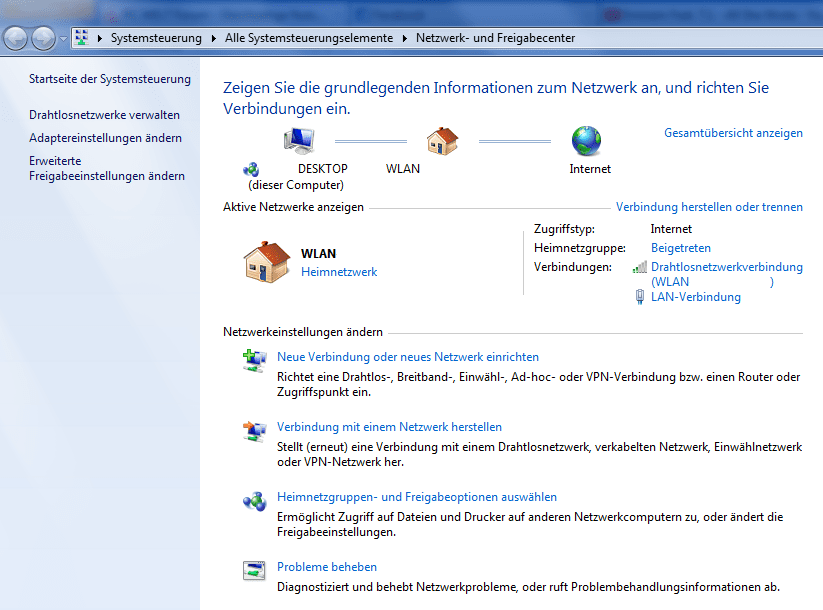Screen dimensions: 823x610
Task: Select the Netzwerk- und Freigabecenter breadcrumb
Action: coord(495,38)
